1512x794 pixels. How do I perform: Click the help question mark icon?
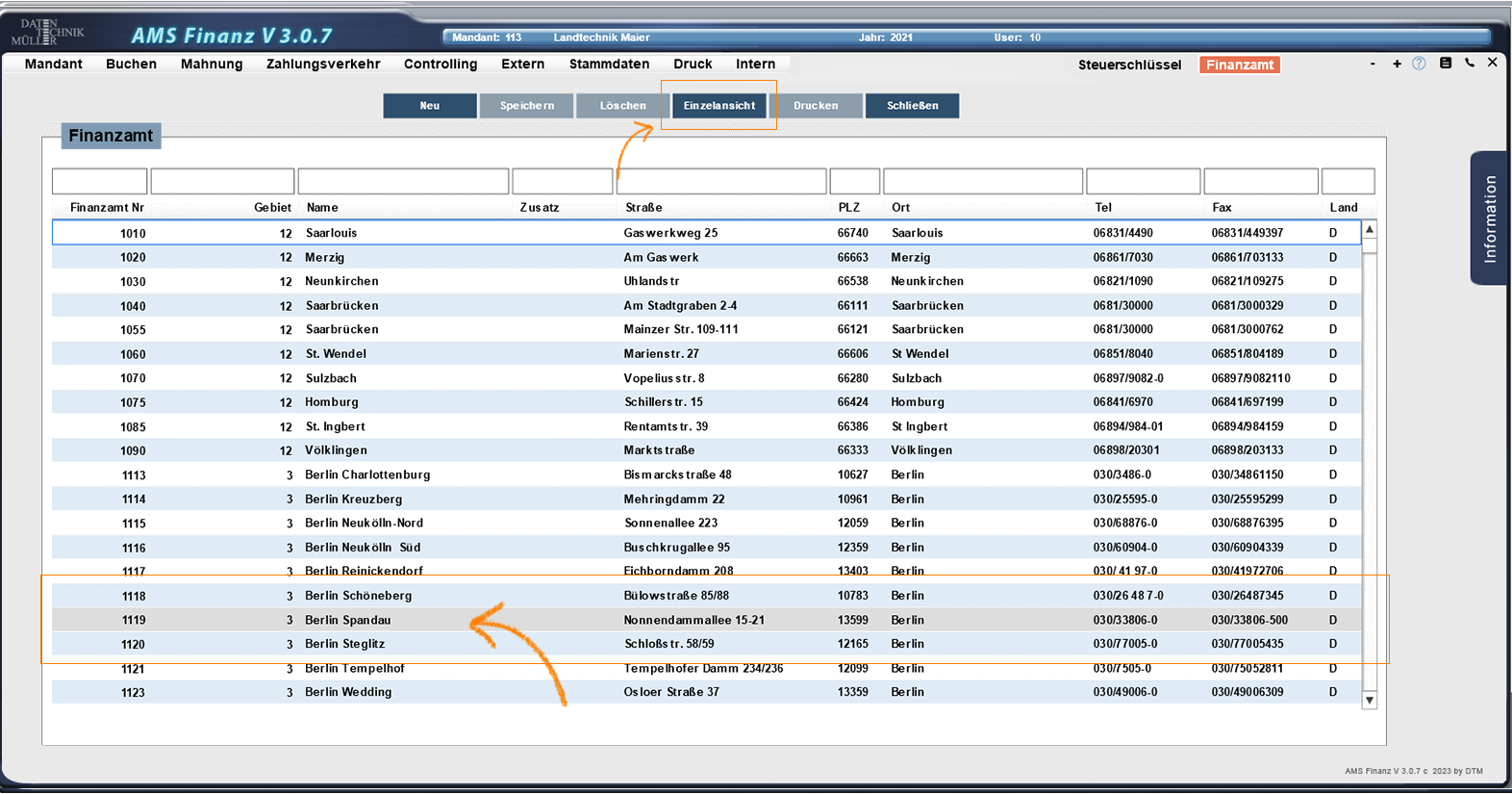coord(1419,64)
